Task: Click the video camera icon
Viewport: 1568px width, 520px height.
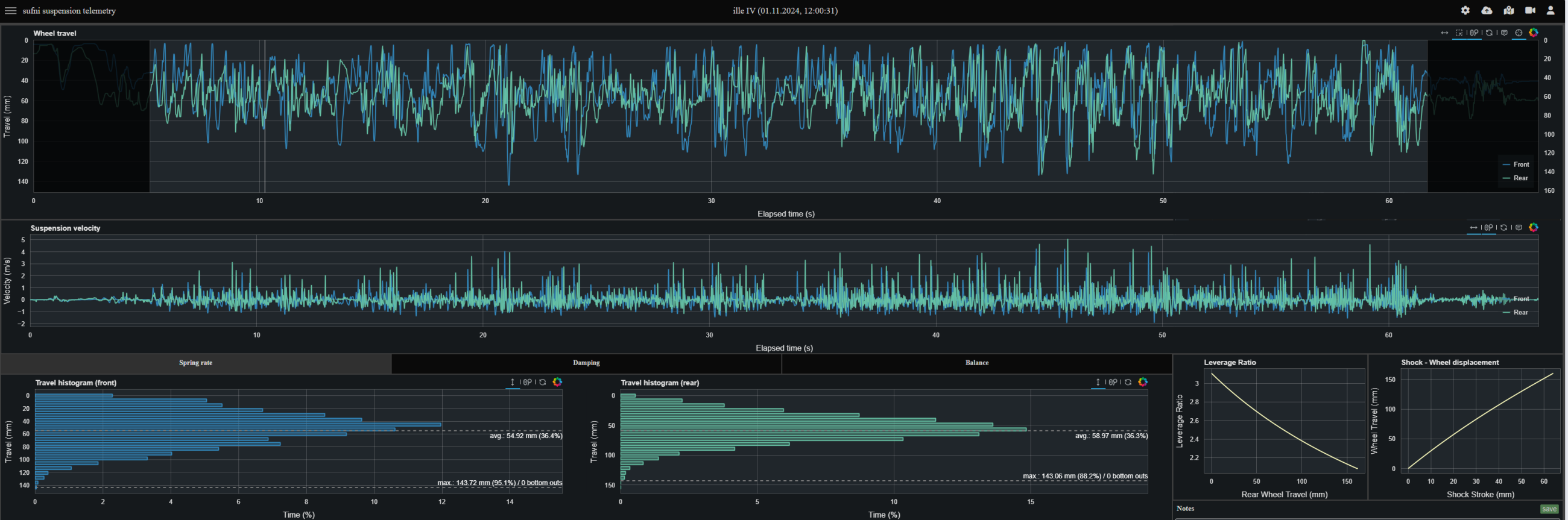Action: 1529,10
